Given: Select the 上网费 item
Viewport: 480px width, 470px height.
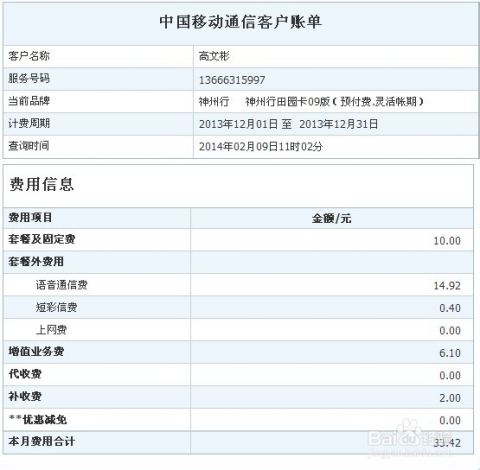Looking at the screenshot, I should pos(51,330).
